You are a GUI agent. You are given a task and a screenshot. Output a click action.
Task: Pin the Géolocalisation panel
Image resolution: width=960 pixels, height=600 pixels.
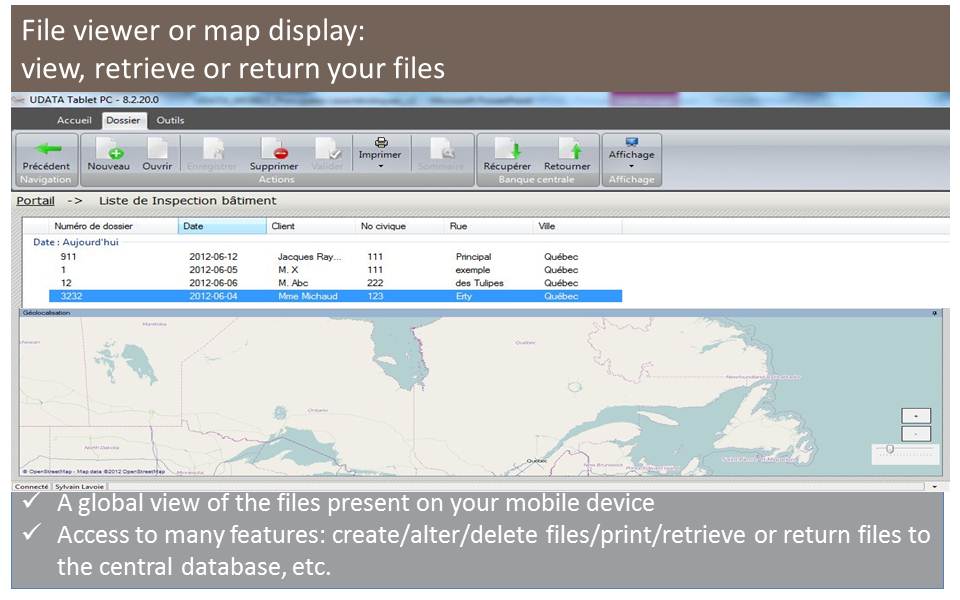coord(934,313)
